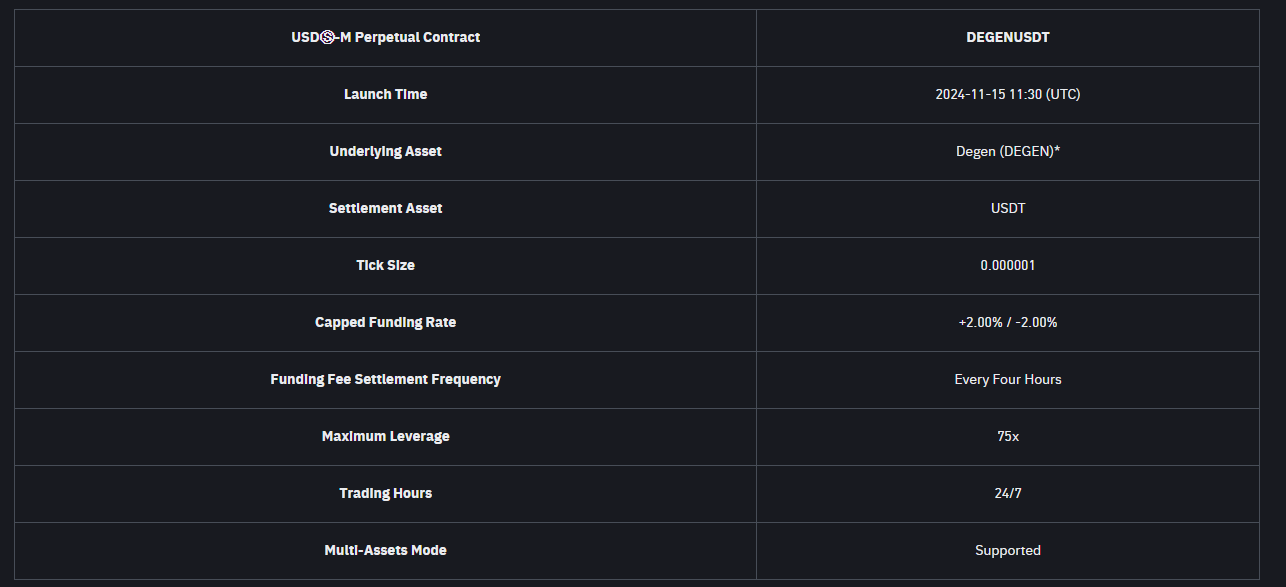Screen dimensions: 1286x587
Task: Click Funding Fee Settlement Frequency label
Action: click(385, 379)
